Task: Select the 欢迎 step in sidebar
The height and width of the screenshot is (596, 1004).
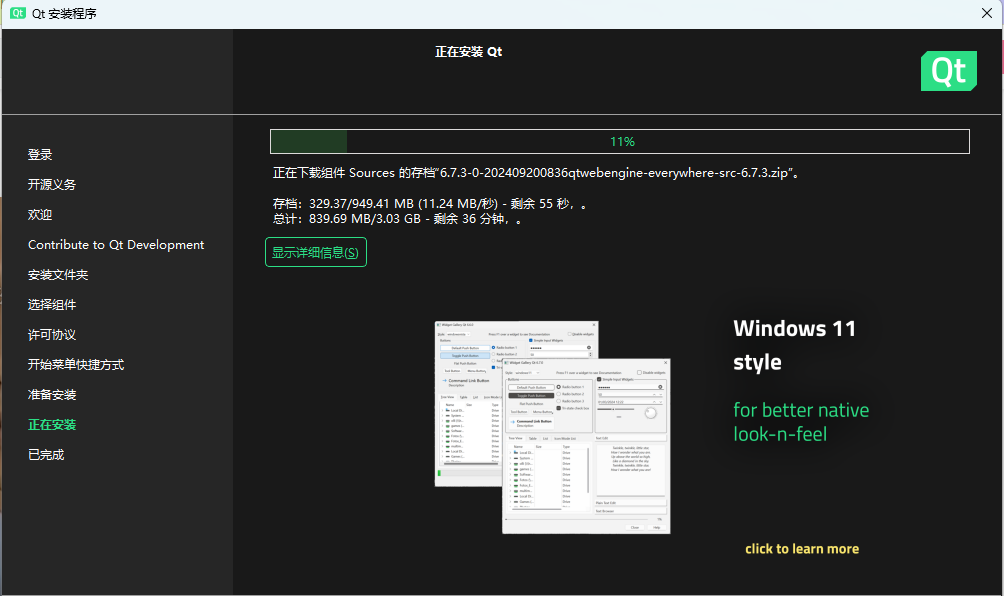Action: 40,214
